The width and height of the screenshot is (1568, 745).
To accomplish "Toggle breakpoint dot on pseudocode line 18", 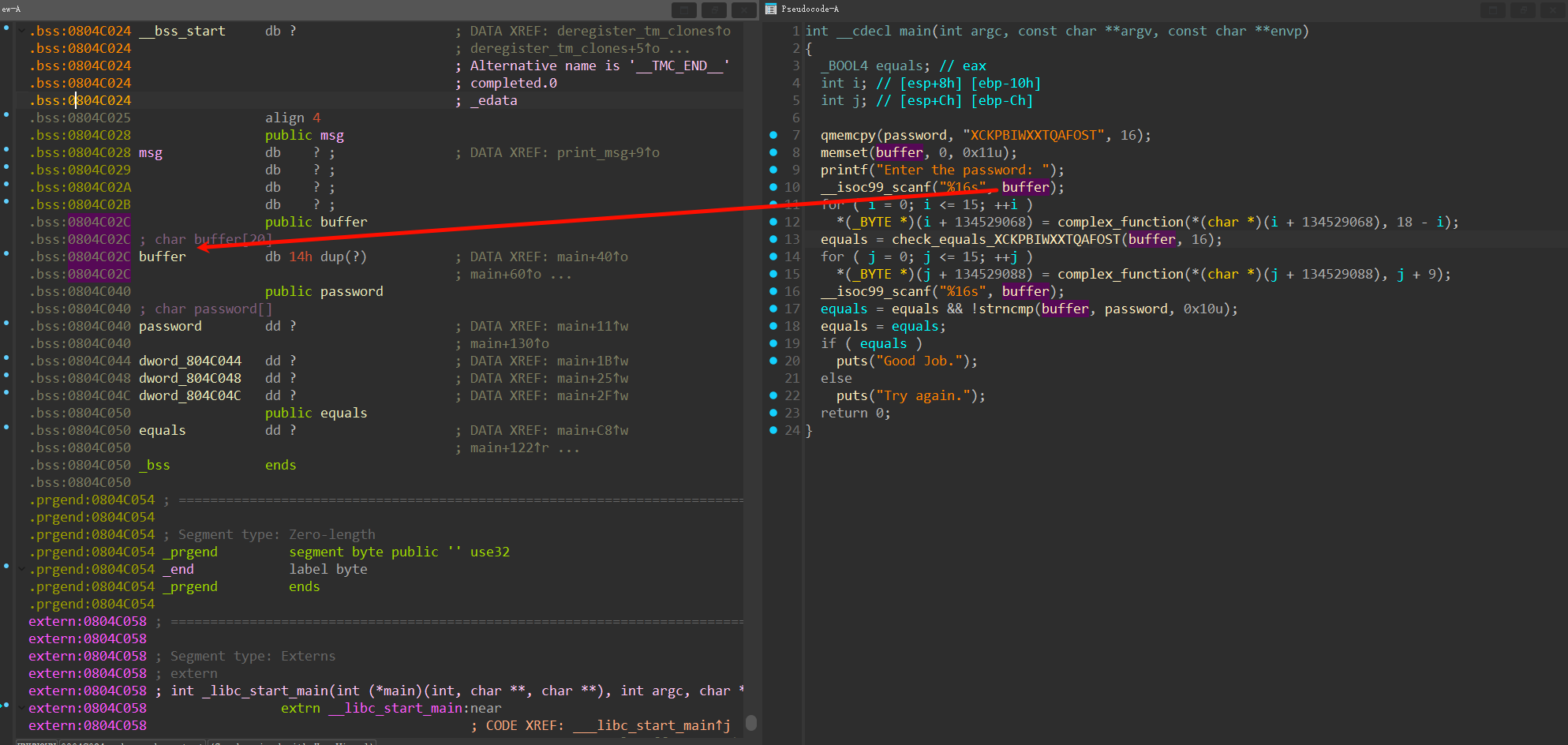I will point(773,326).
